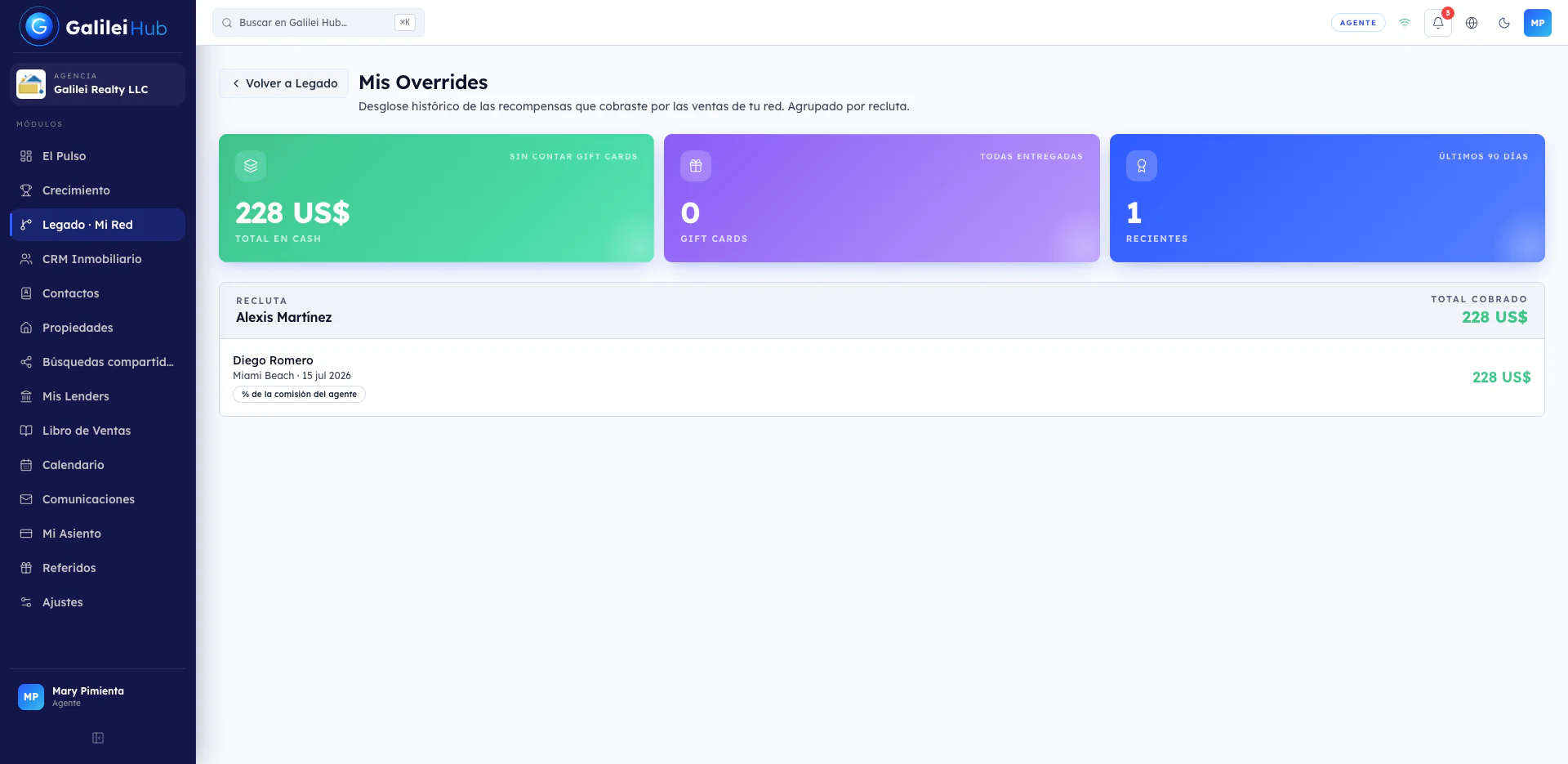Open Mary Pimienta profile at sidebar bottom
Screen dimensions: 1568x764
click(97, 697)
